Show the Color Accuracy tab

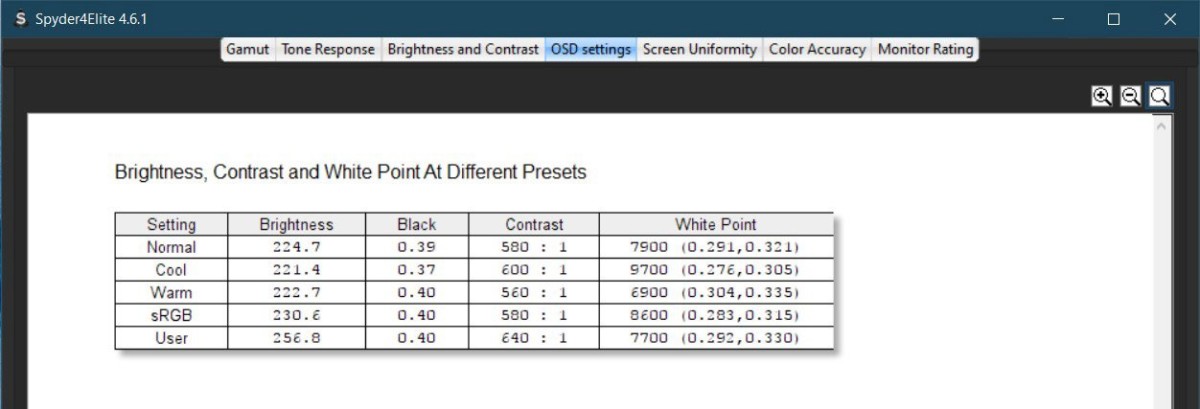(x=816, y=49)
